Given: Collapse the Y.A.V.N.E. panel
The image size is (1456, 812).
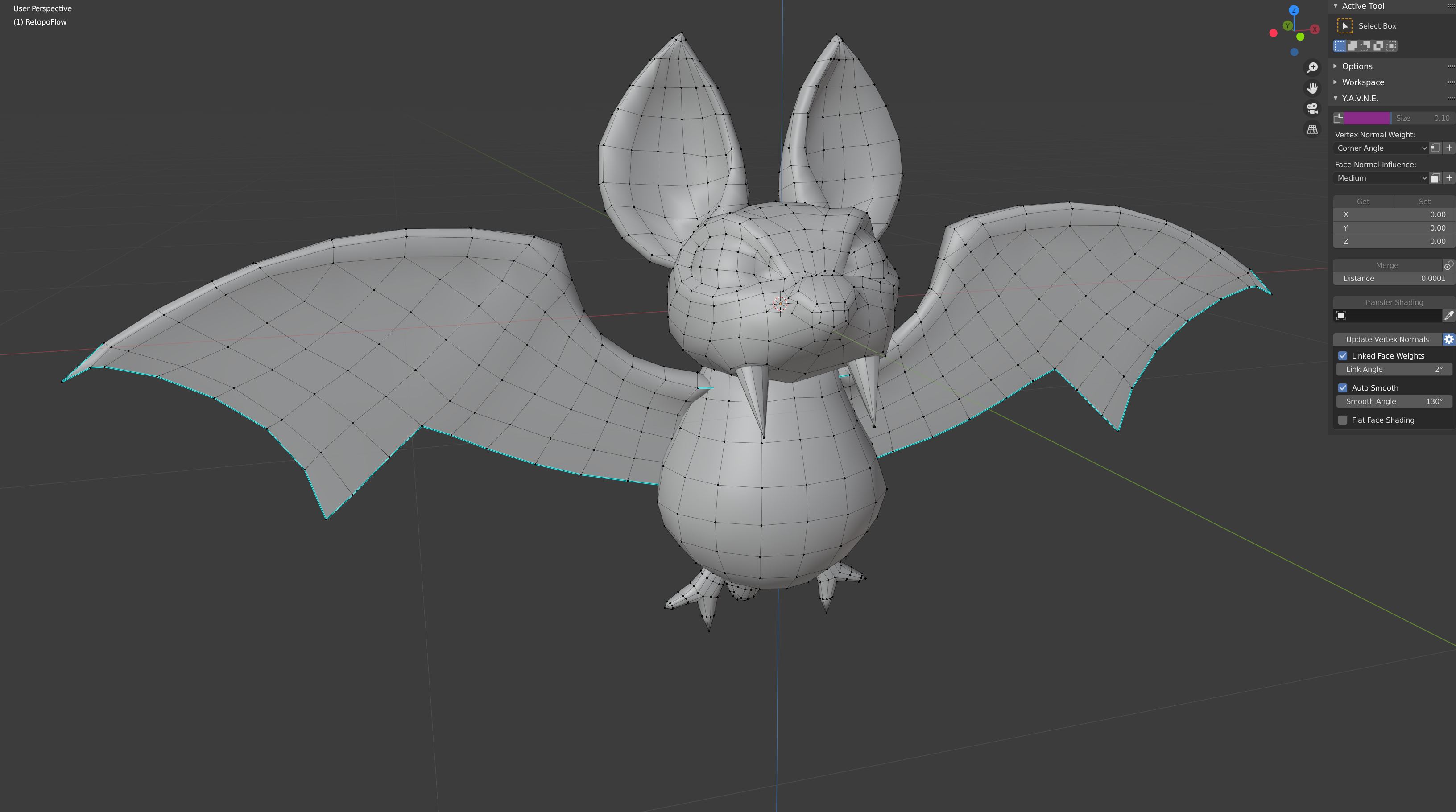Looking at the screenshot, I should coord(1336,98).
